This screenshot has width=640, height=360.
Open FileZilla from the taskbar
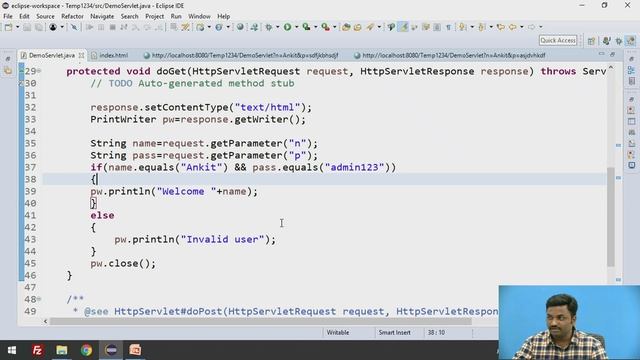pyautogui.click(x=37, y=350)
